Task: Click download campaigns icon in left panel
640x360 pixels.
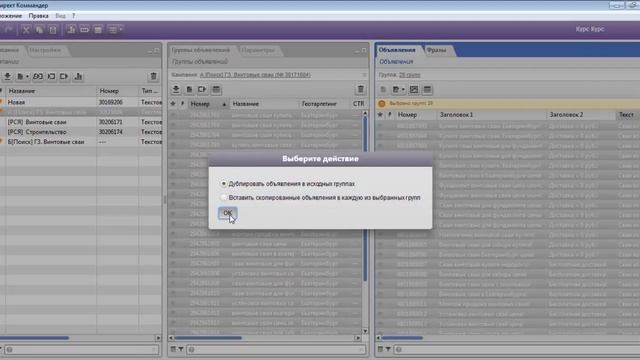Action: (x=7, y=76)
